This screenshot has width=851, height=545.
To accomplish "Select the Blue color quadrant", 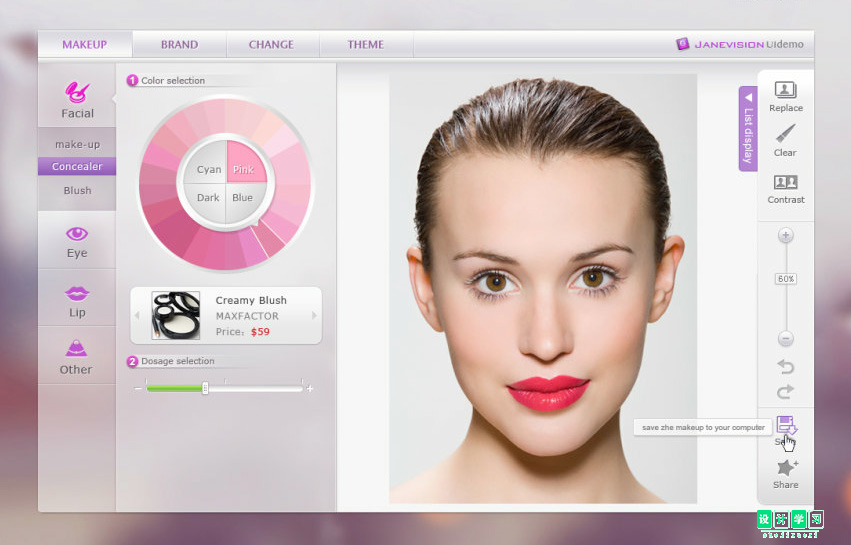I will (245, 200).
